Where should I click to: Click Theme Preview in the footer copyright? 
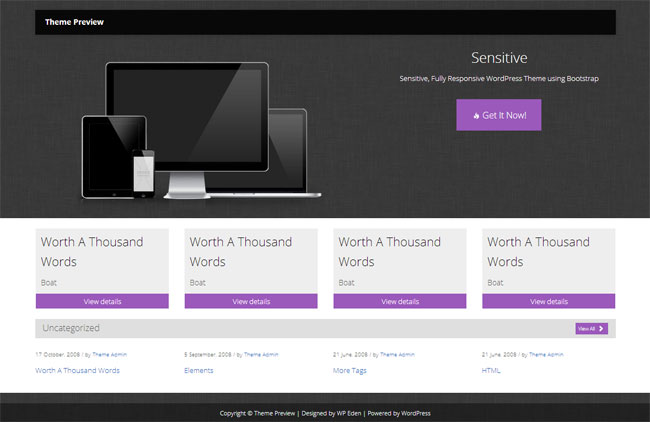coord(274,413)
